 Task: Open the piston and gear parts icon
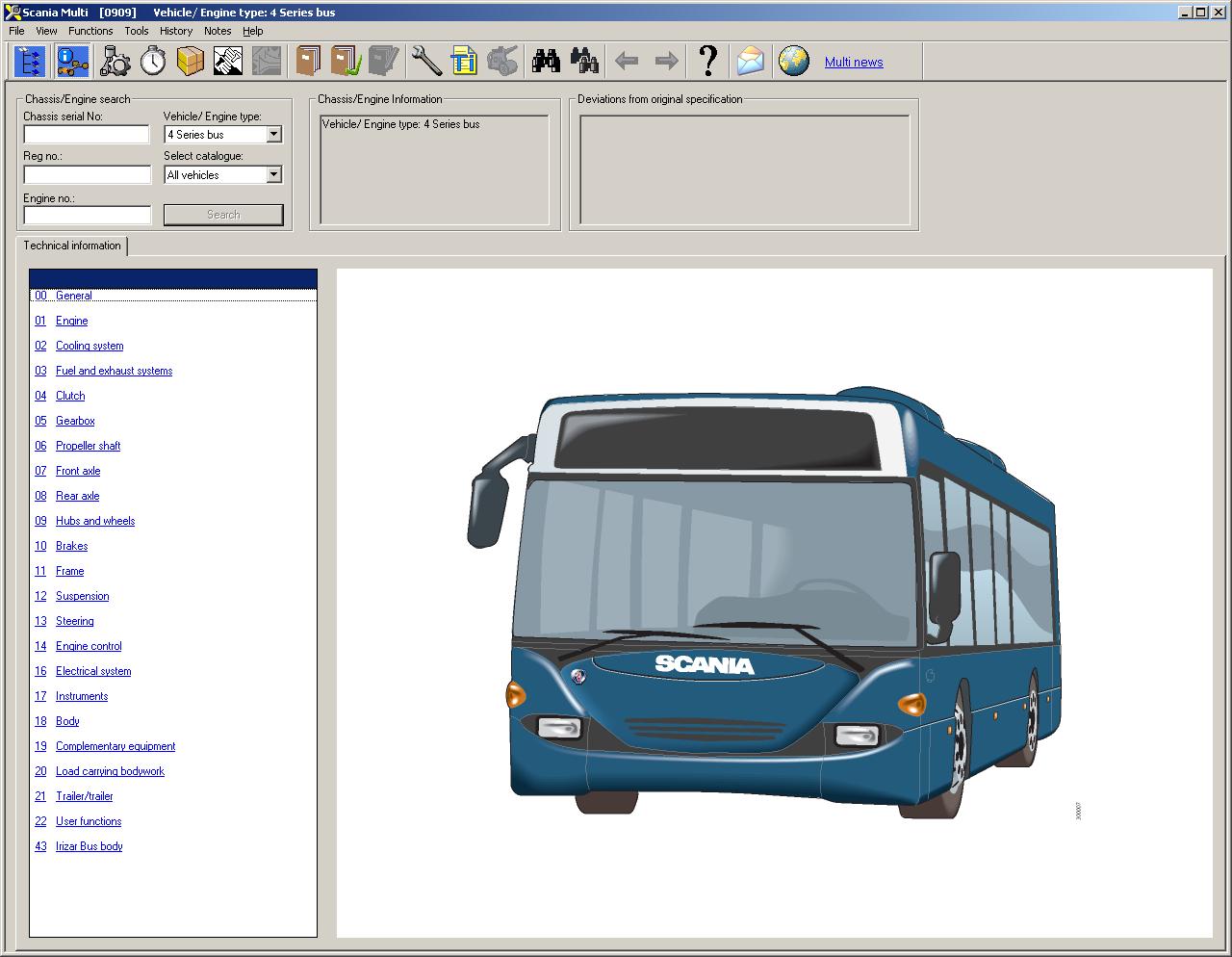coord(115,62)
